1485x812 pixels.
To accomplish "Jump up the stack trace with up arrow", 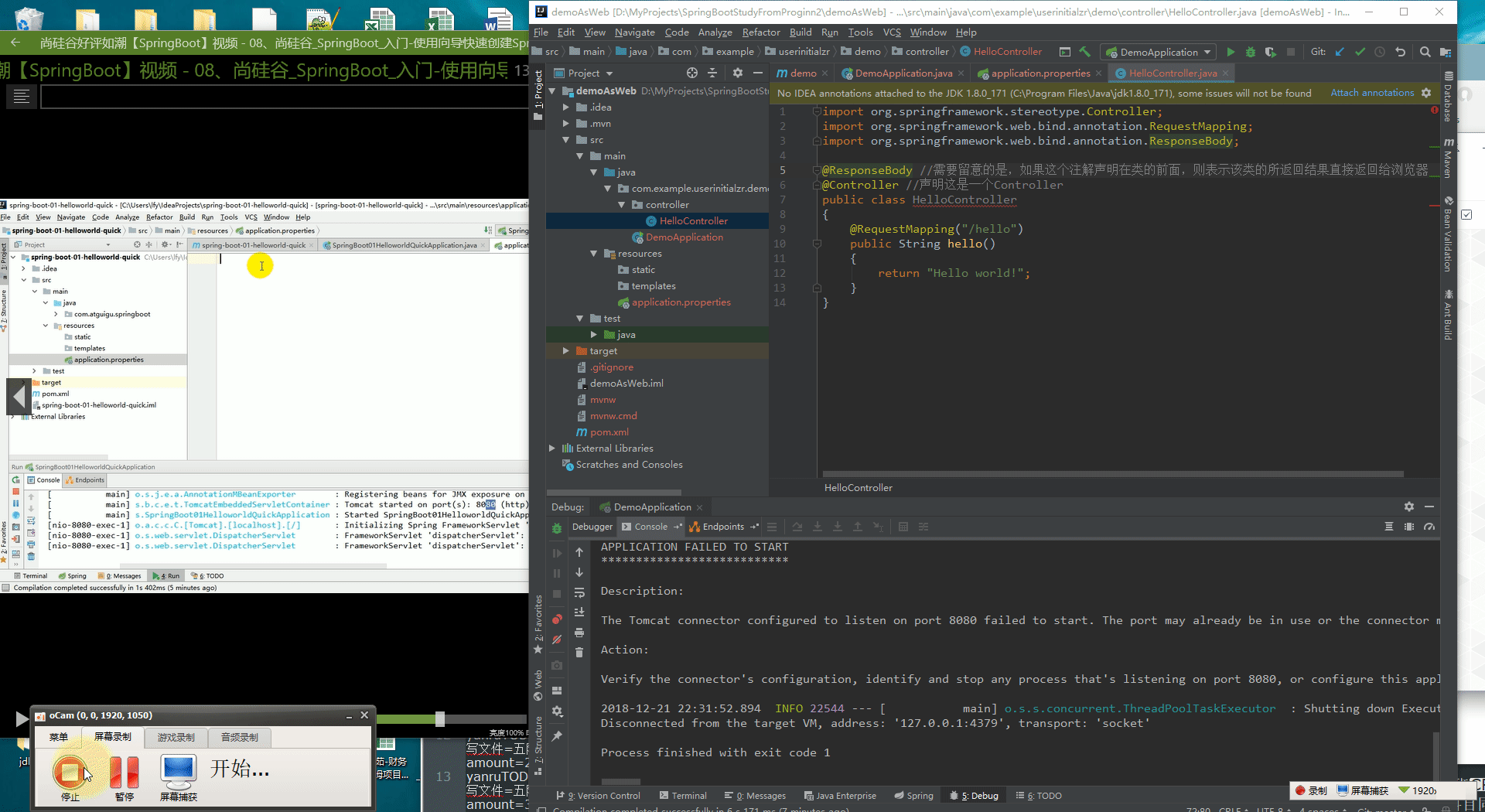I will 579,552.
